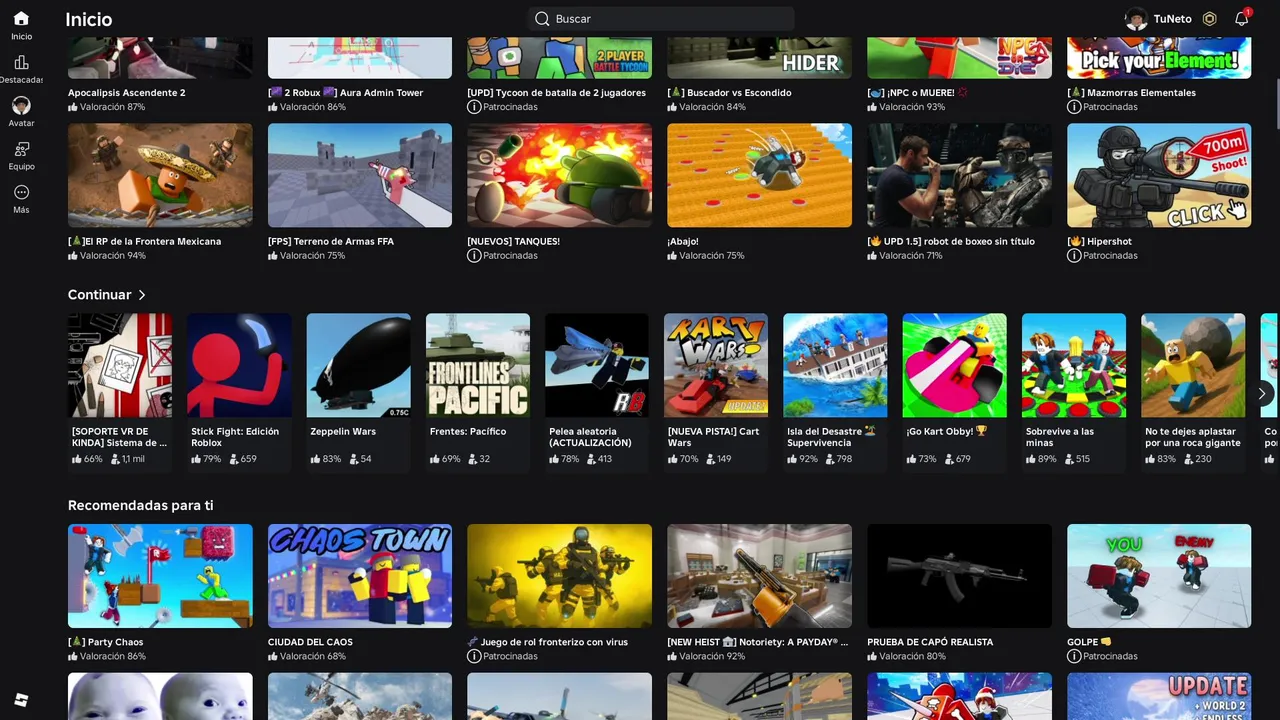Open robot de boxeo sin título thumbnail

click(959, 175)
